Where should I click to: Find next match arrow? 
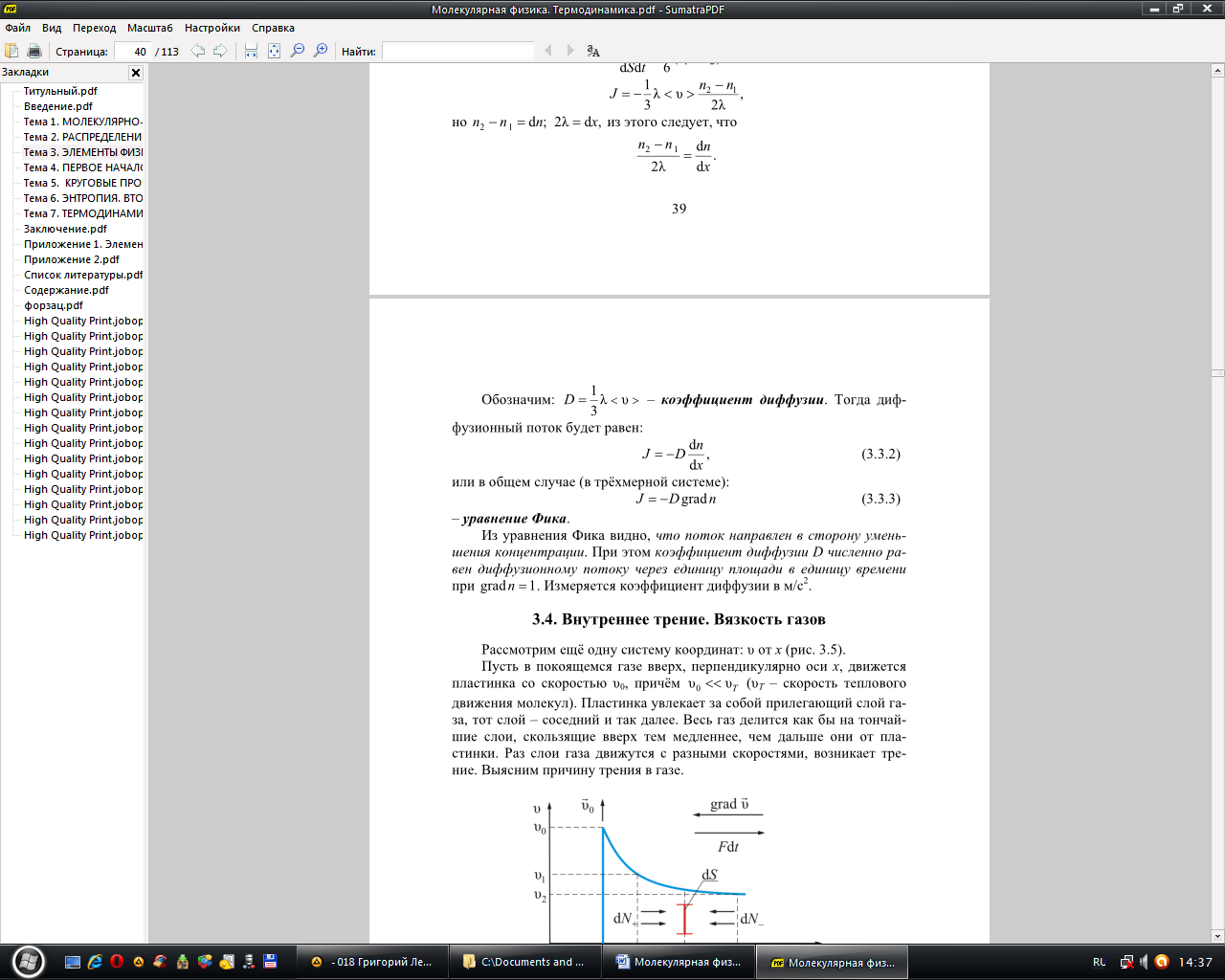pos(570,51)
